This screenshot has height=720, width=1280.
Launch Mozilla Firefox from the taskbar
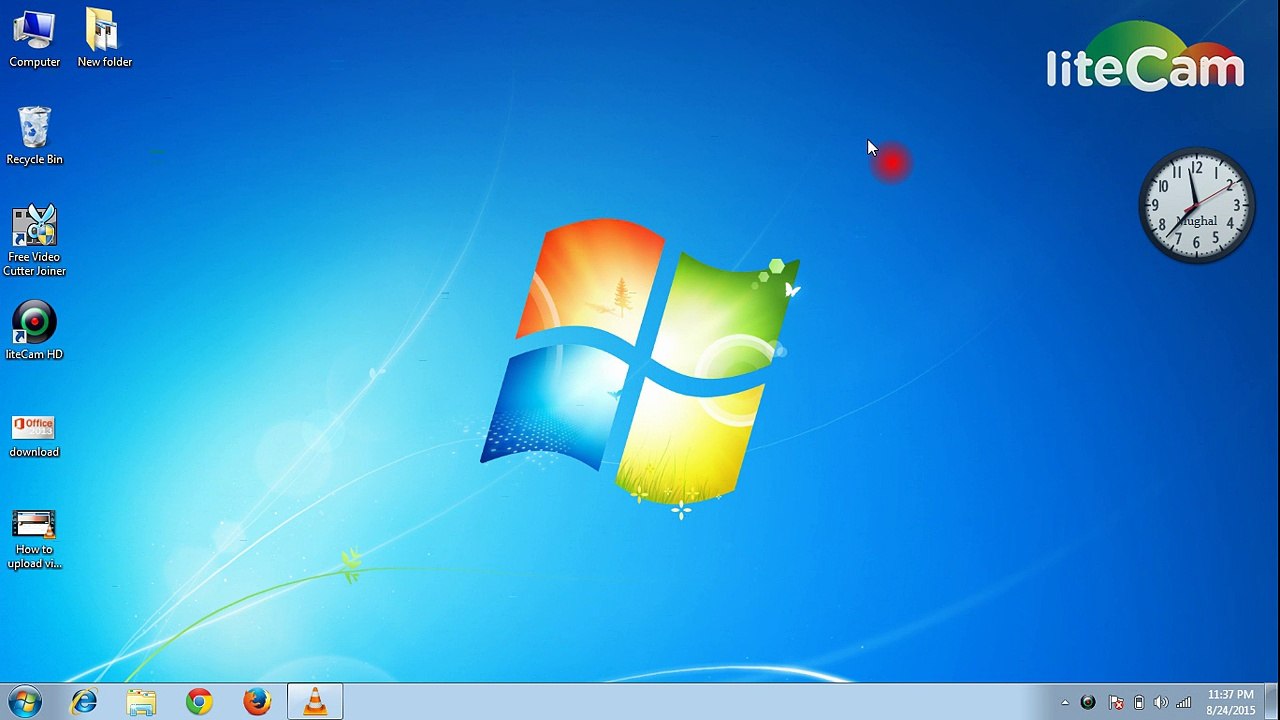pyautogui.click(x=257, y=702)
